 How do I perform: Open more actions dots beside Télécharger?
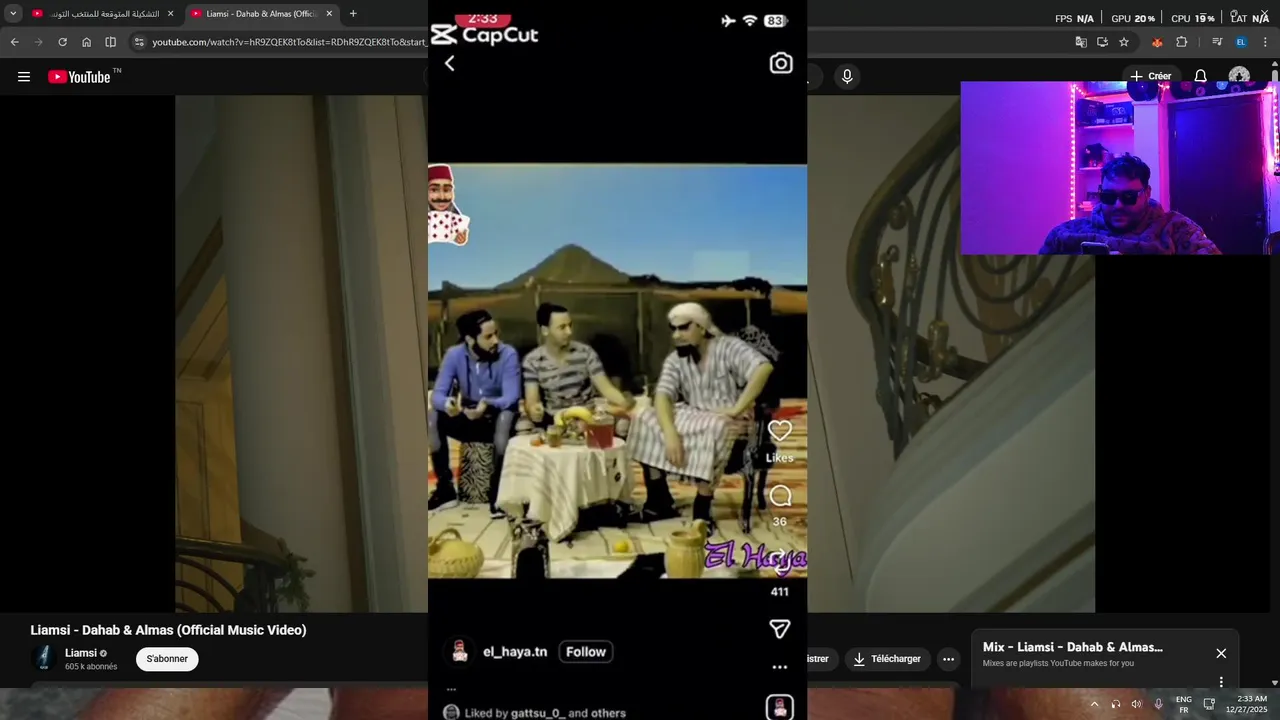948,659
